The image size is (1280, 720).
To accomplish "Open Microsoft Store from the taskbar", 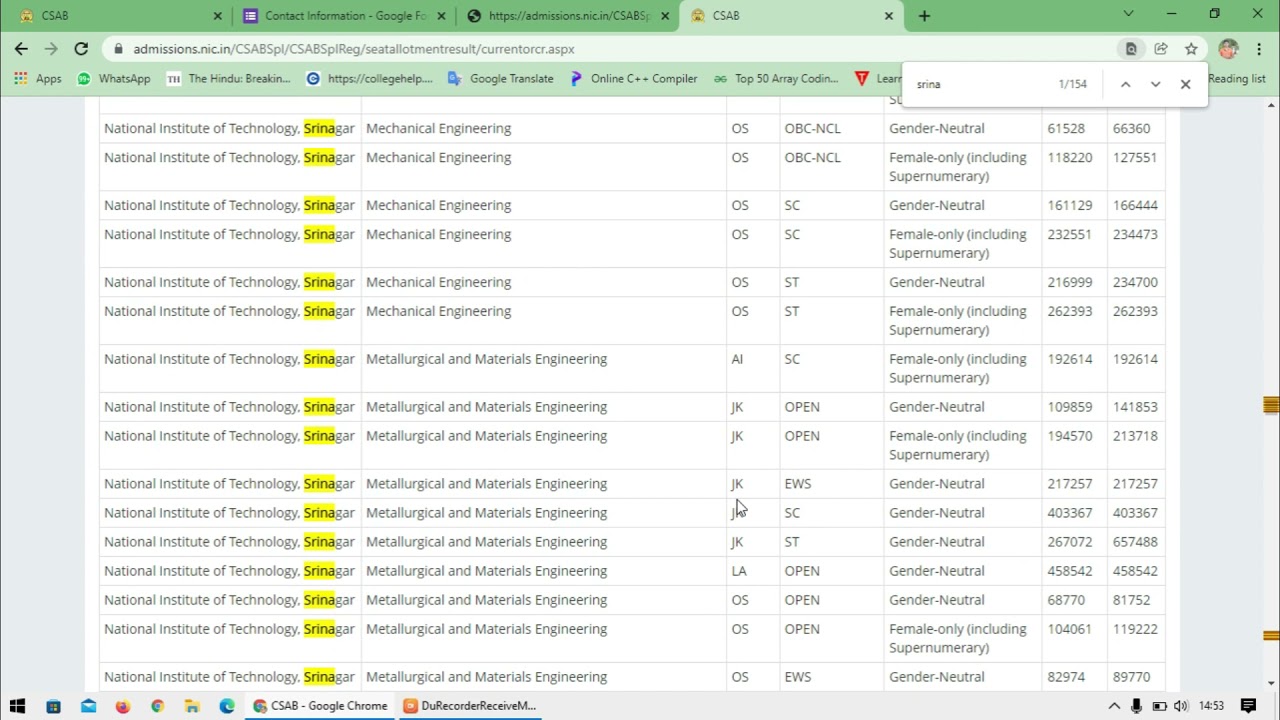I will tap(53, 705).
